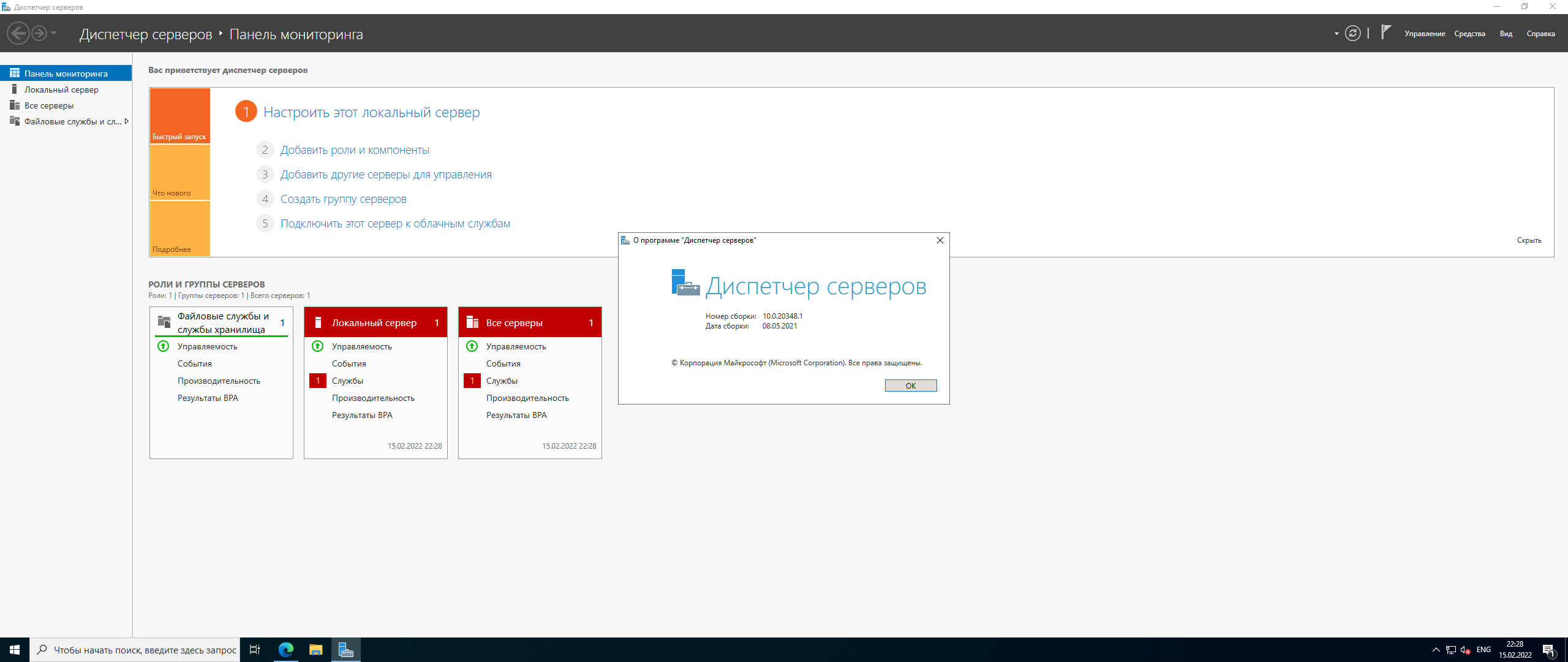
Task: Launch Microsoft Edge from taskbar
Action: pos(286,650)
